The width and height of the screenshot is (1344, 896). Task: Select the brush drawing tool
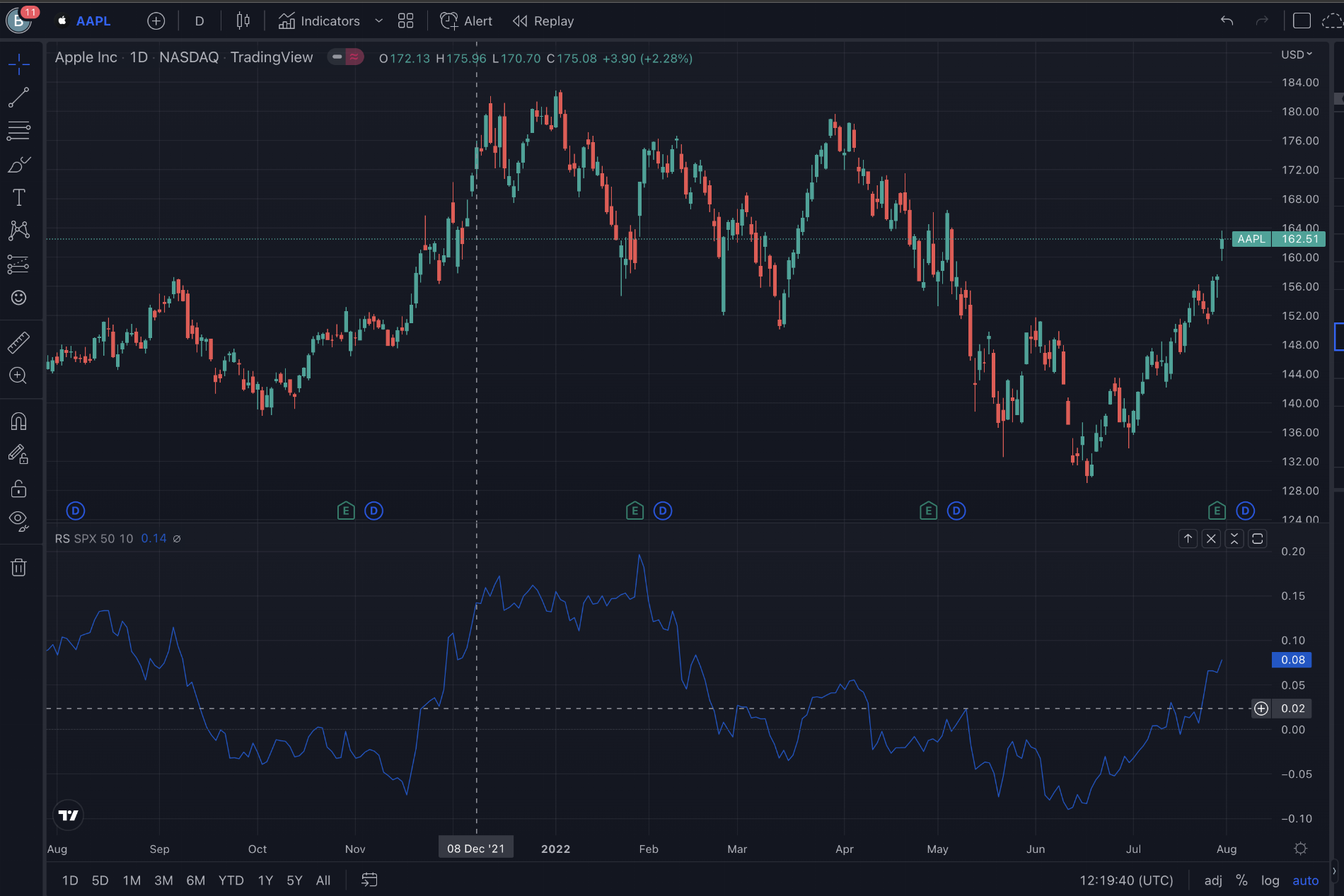(x=19, y=165)
